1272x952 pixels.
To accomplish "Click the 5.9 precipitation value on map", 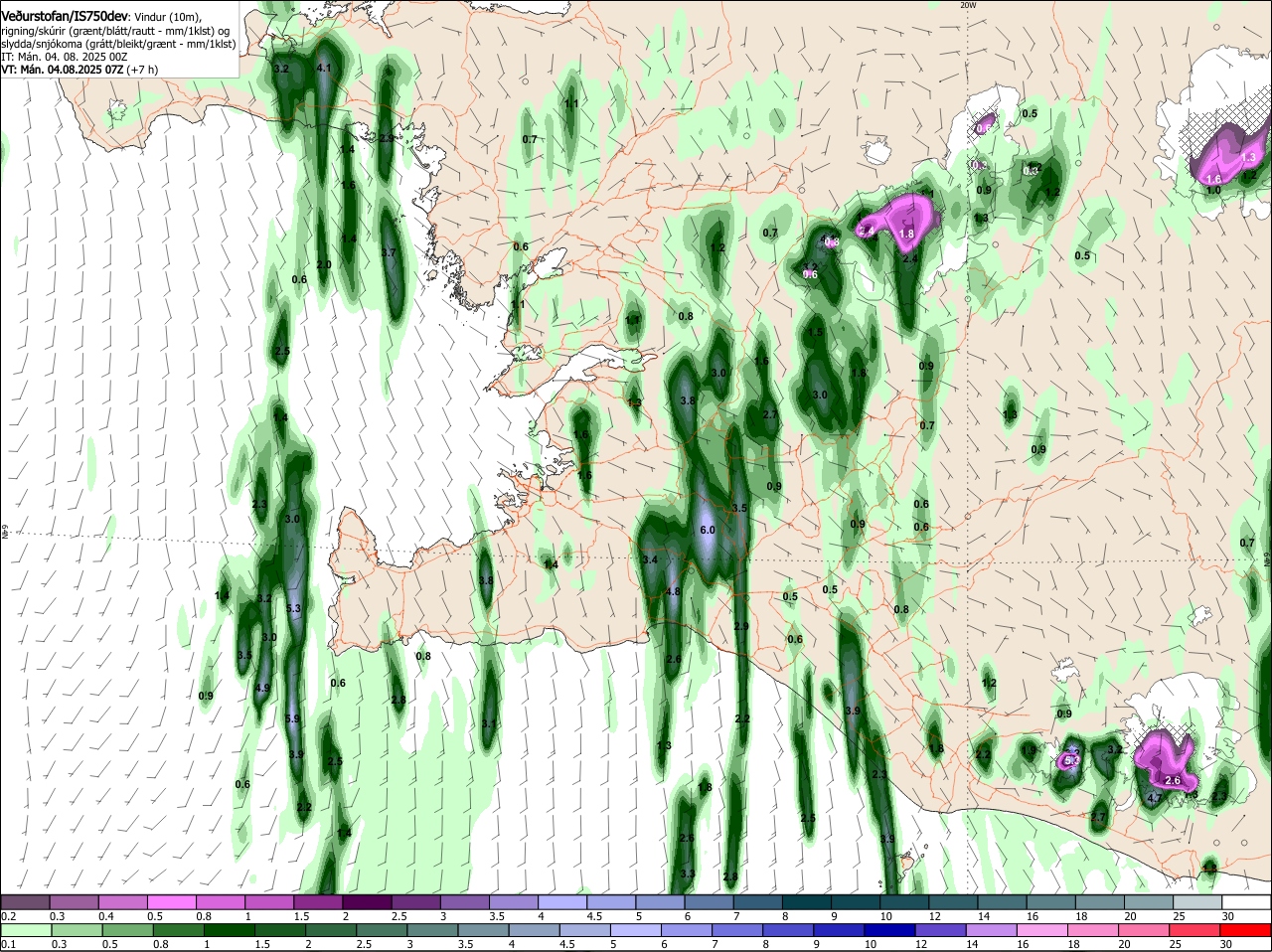I will (292, 718).
